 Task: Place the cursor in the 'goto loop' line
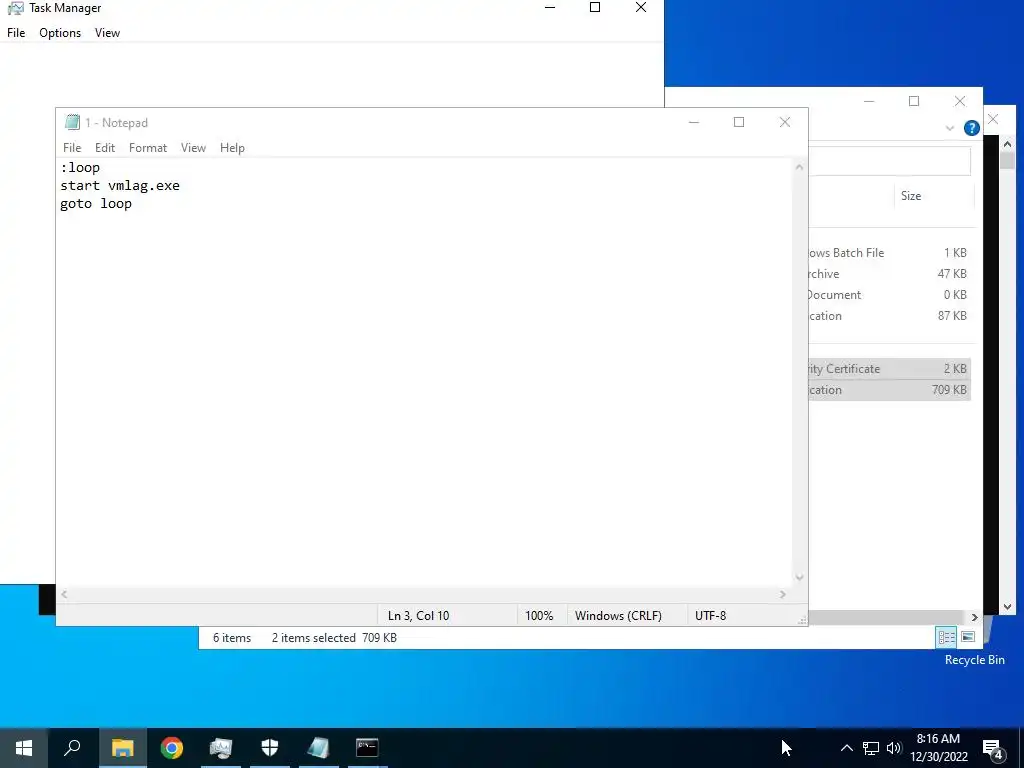(x=96, y=204)
